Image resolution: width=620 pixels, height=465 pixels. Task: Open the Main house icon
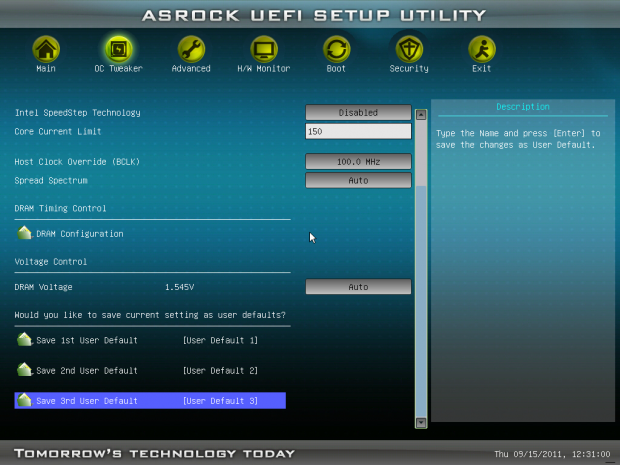coord(46,49)
